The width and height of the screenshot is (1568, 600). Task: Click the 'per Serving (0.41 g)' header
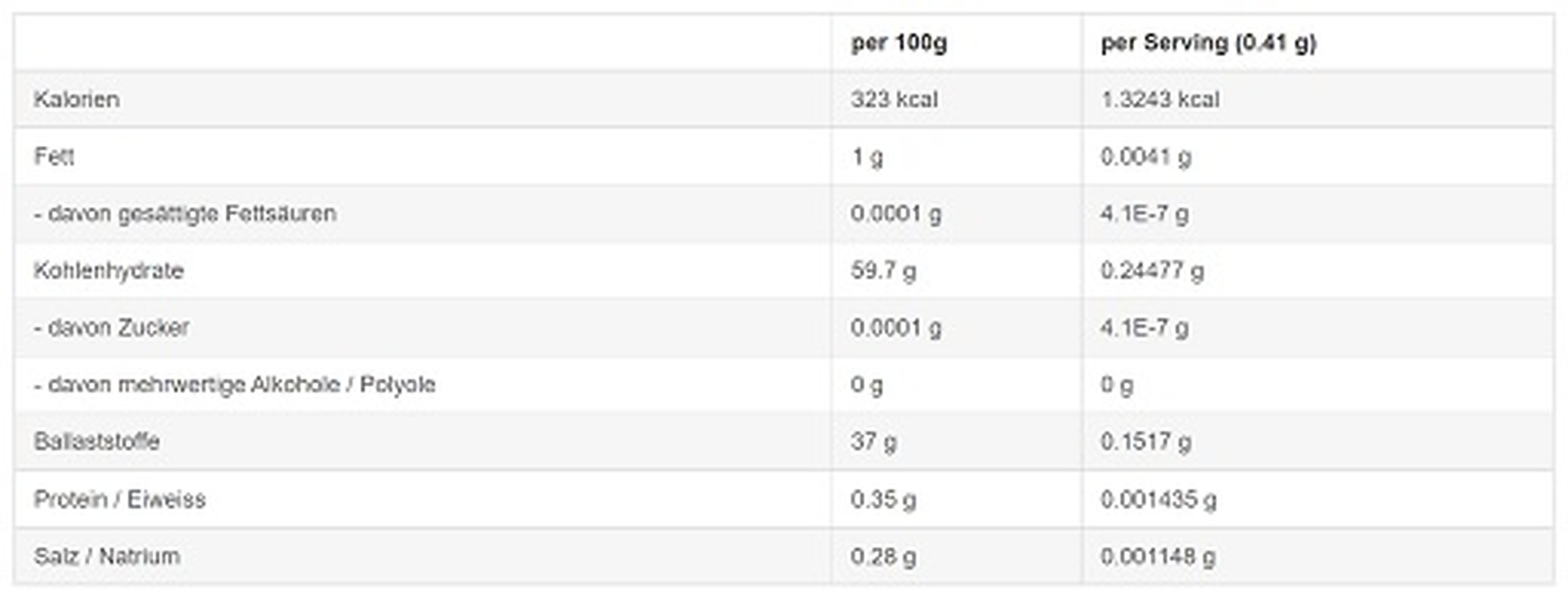1208,42
